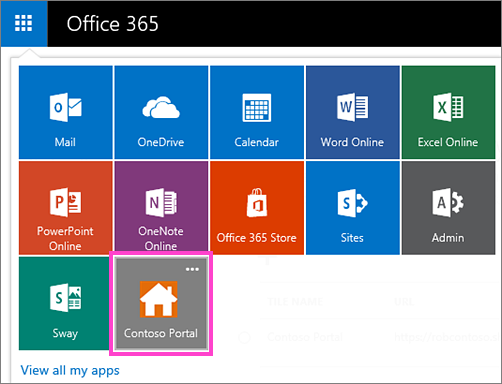Screen dimensions: 502x384
Task: Open the app launcher waffle icon
Action: click(24, 23)
